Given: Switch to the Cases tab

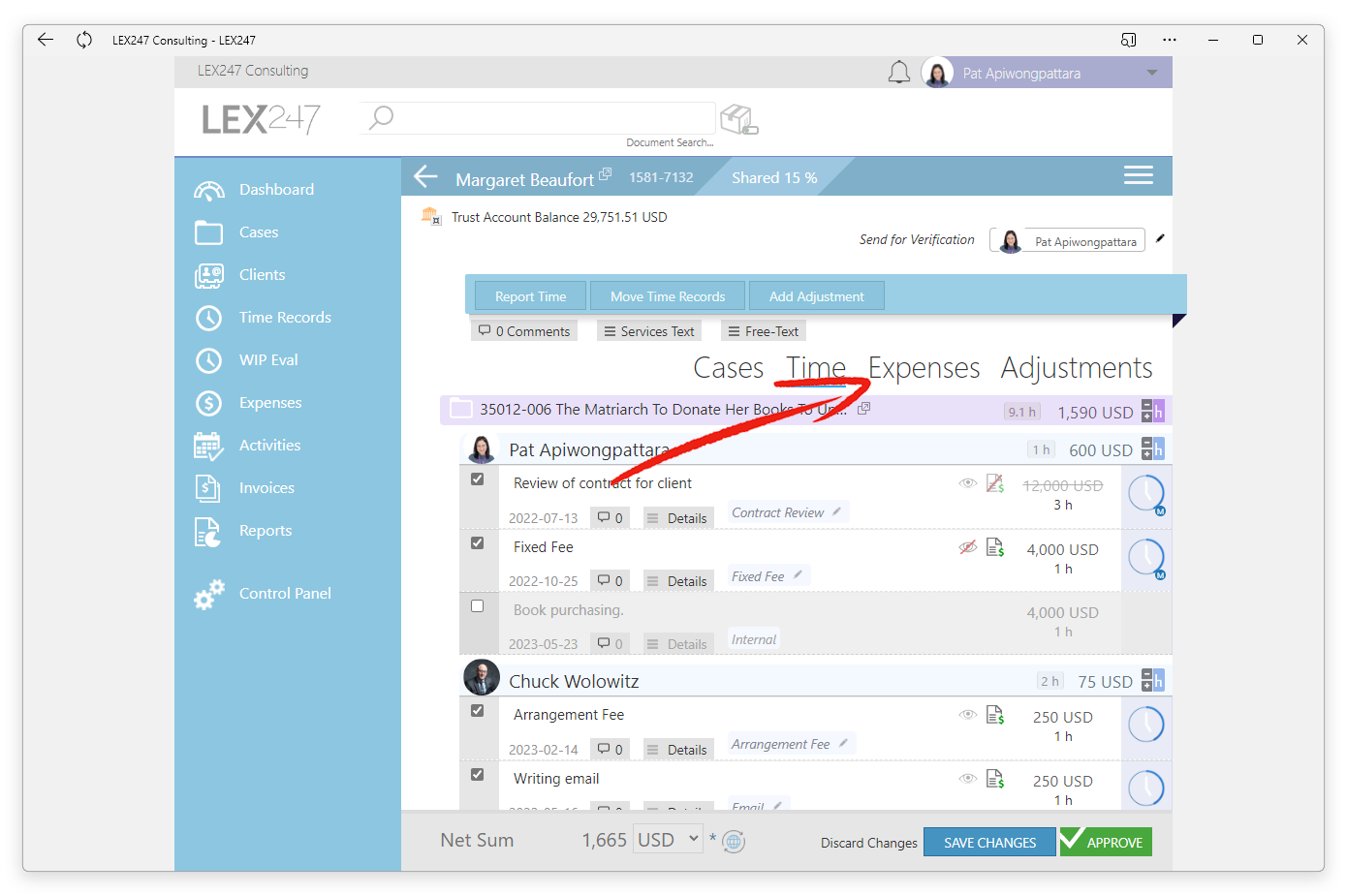Looking at the screenshot, I should coord(729,368).
